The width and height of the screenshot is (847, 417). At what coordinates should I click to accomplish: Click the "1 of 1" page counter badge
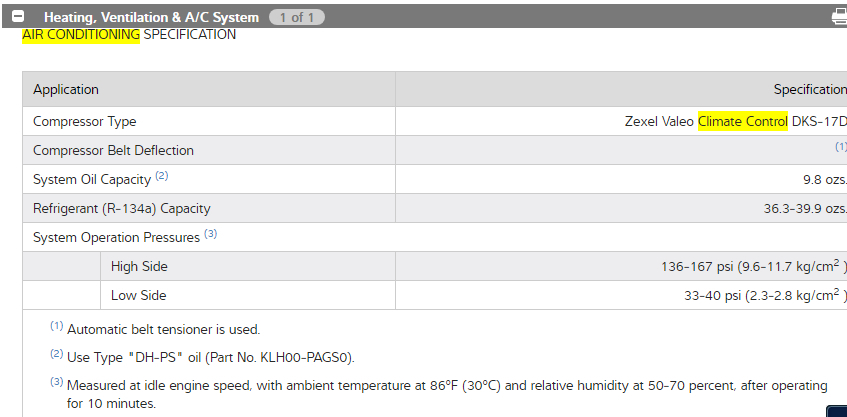click(296, 17)
